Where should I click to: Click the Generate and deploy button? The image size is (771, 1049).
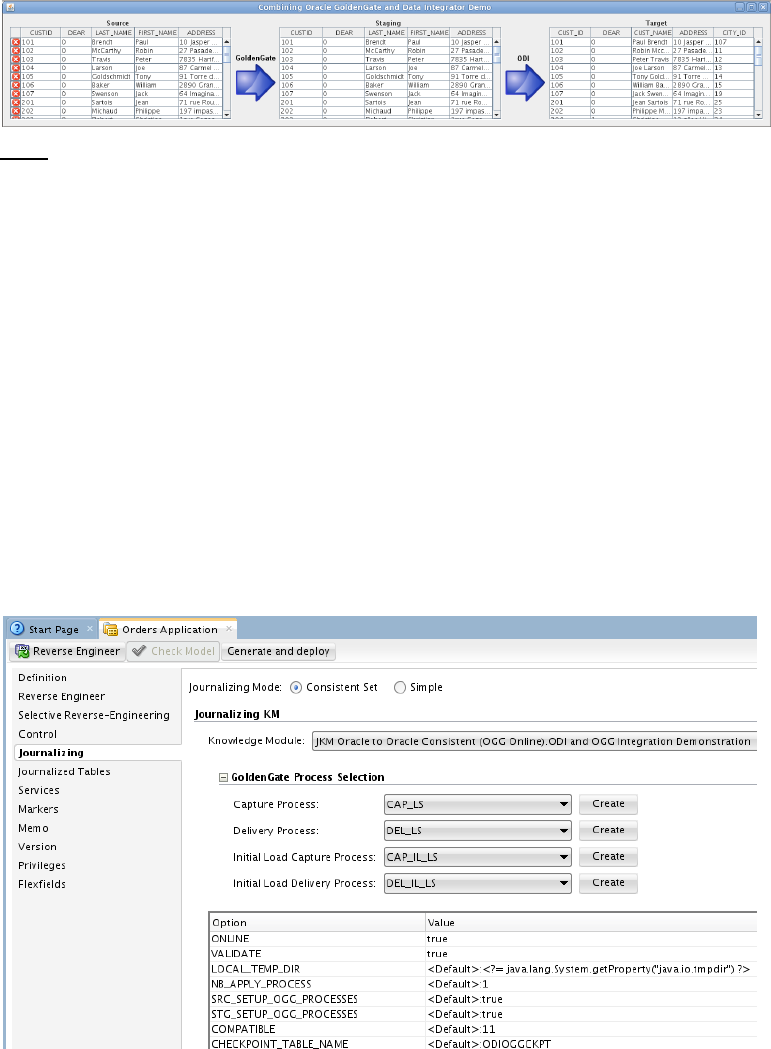[x=278, y=652]
